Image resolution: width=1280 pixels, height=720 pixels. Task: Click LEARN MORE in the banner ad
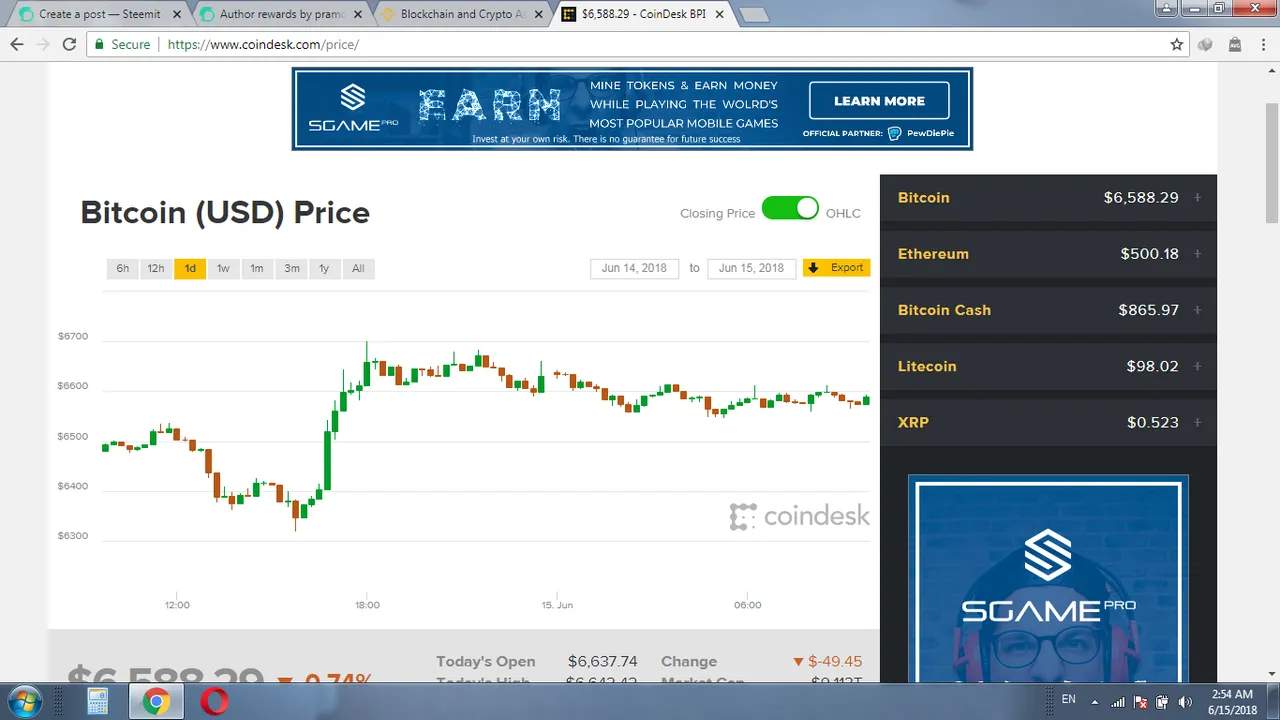[879, 101]
